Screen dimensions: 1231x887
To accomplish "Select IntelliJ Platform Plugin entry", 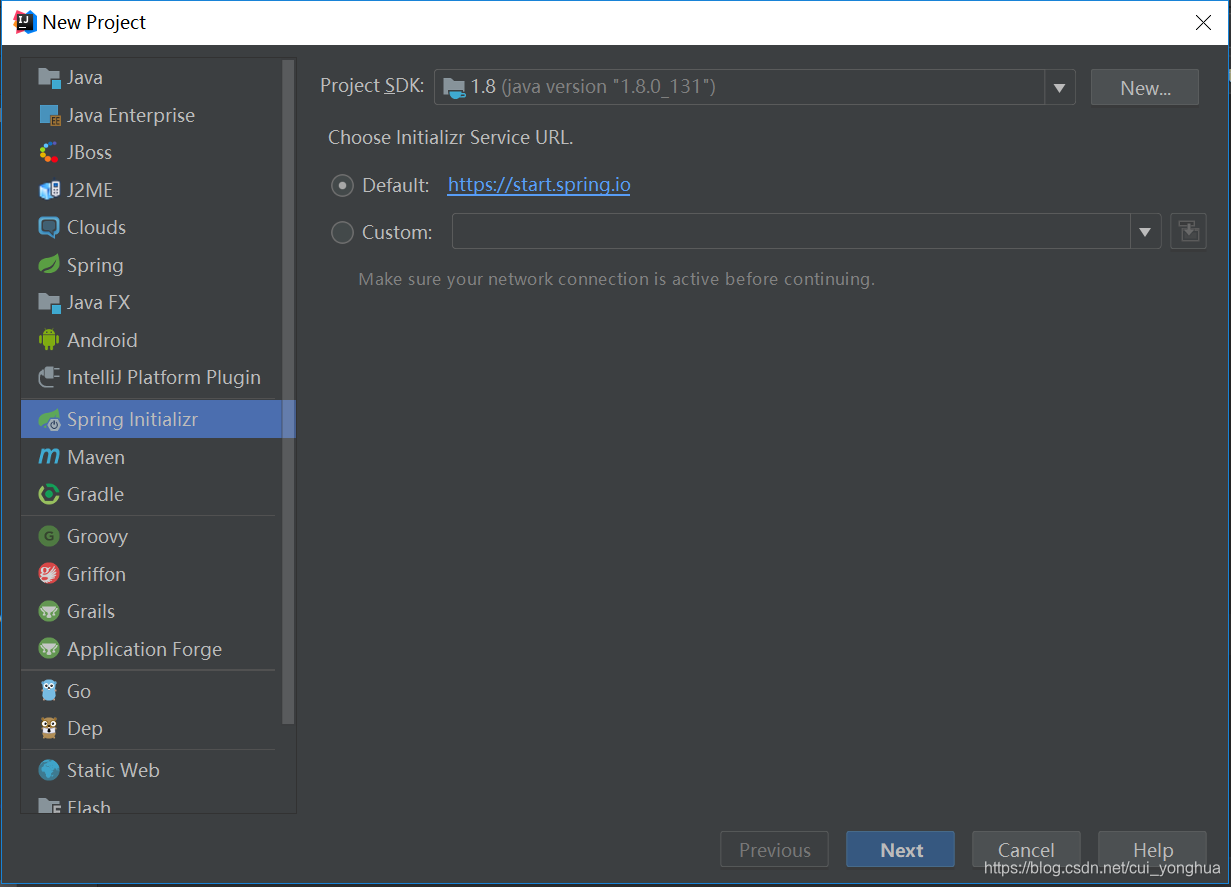I will point(151,378).
